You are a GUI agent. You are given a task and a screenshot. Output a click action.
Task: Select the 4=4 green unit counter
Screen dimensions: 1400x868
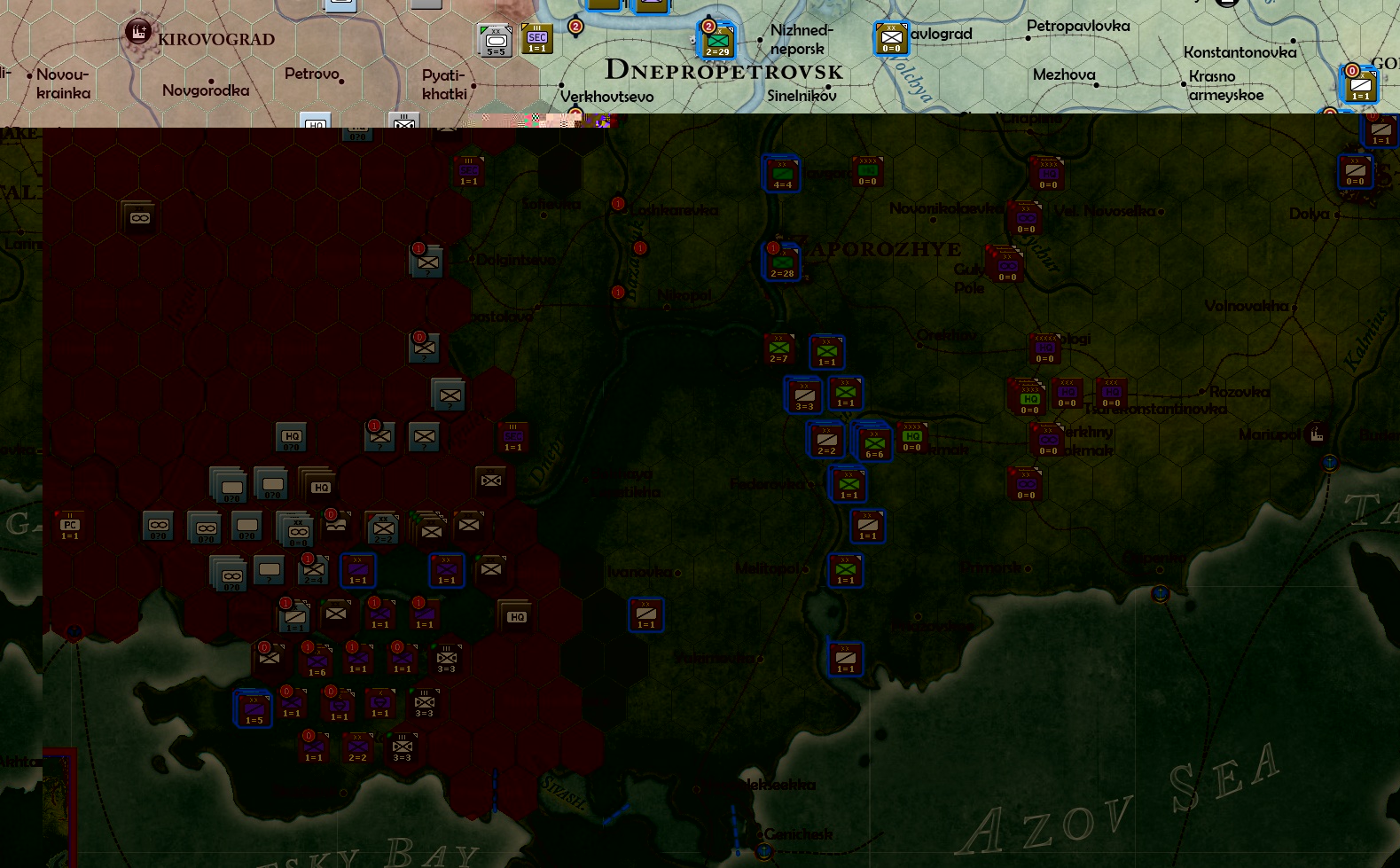782,174
